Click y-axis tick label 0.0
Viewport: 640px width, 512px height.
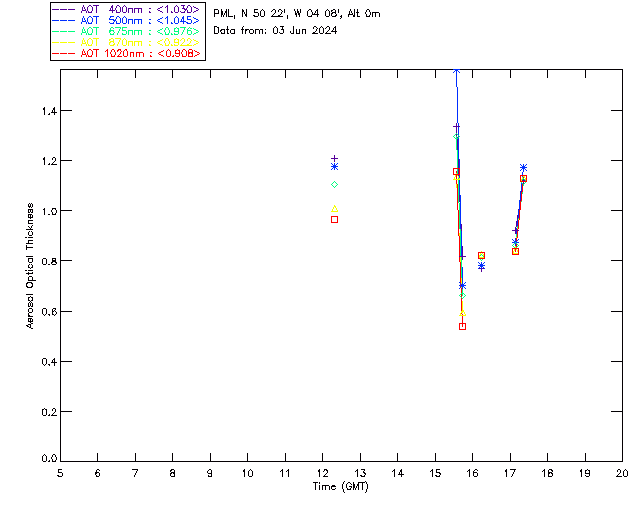click(x=49, y=459)
